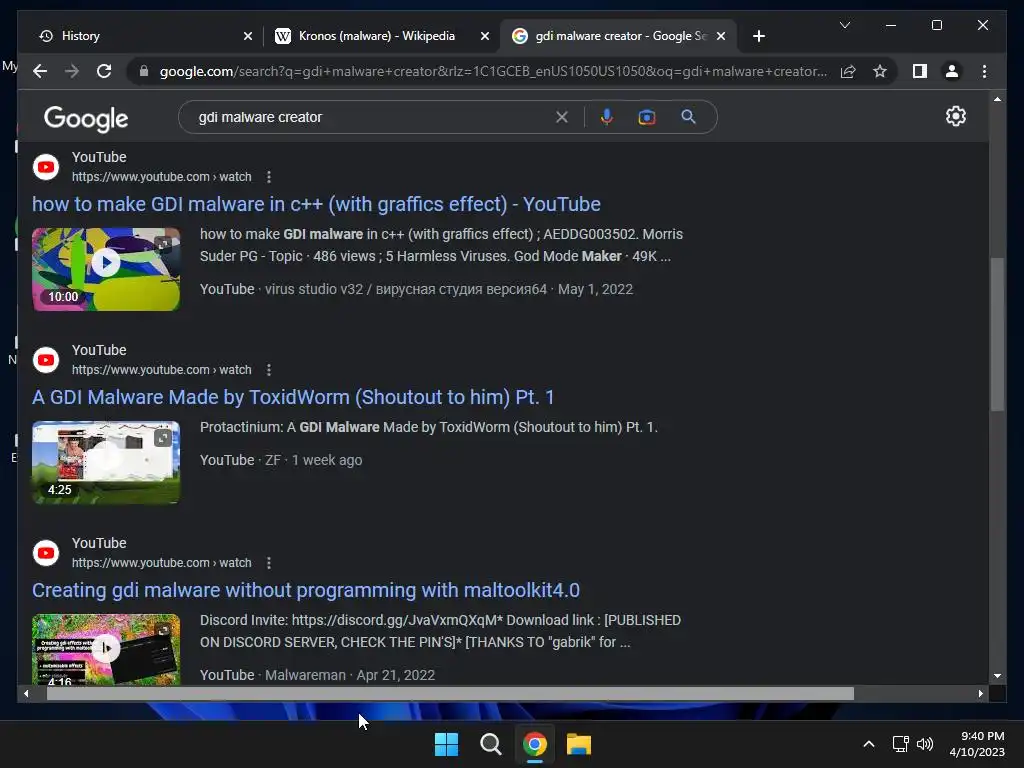Open the Chrome side panel

pyautogui.click(x=920, y=71)
